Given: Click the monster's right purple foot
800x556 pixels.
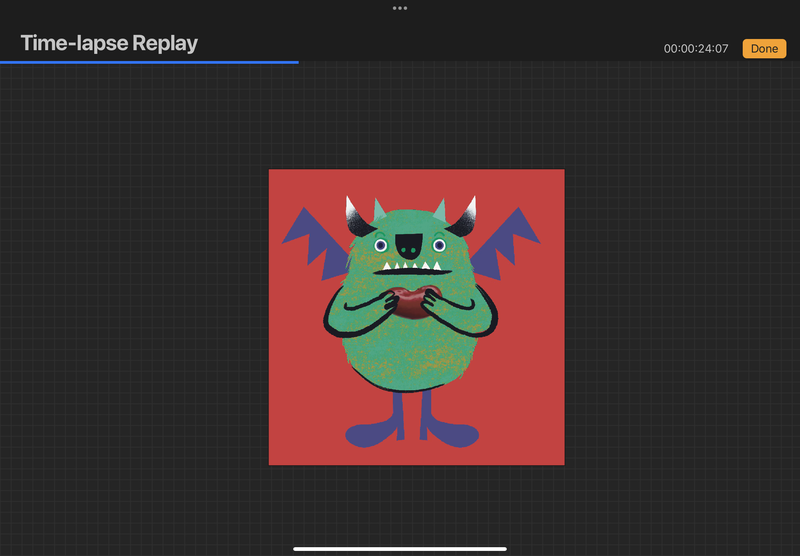Looking at the screenshot, I should pyautogui.click(x=451, y=433).
